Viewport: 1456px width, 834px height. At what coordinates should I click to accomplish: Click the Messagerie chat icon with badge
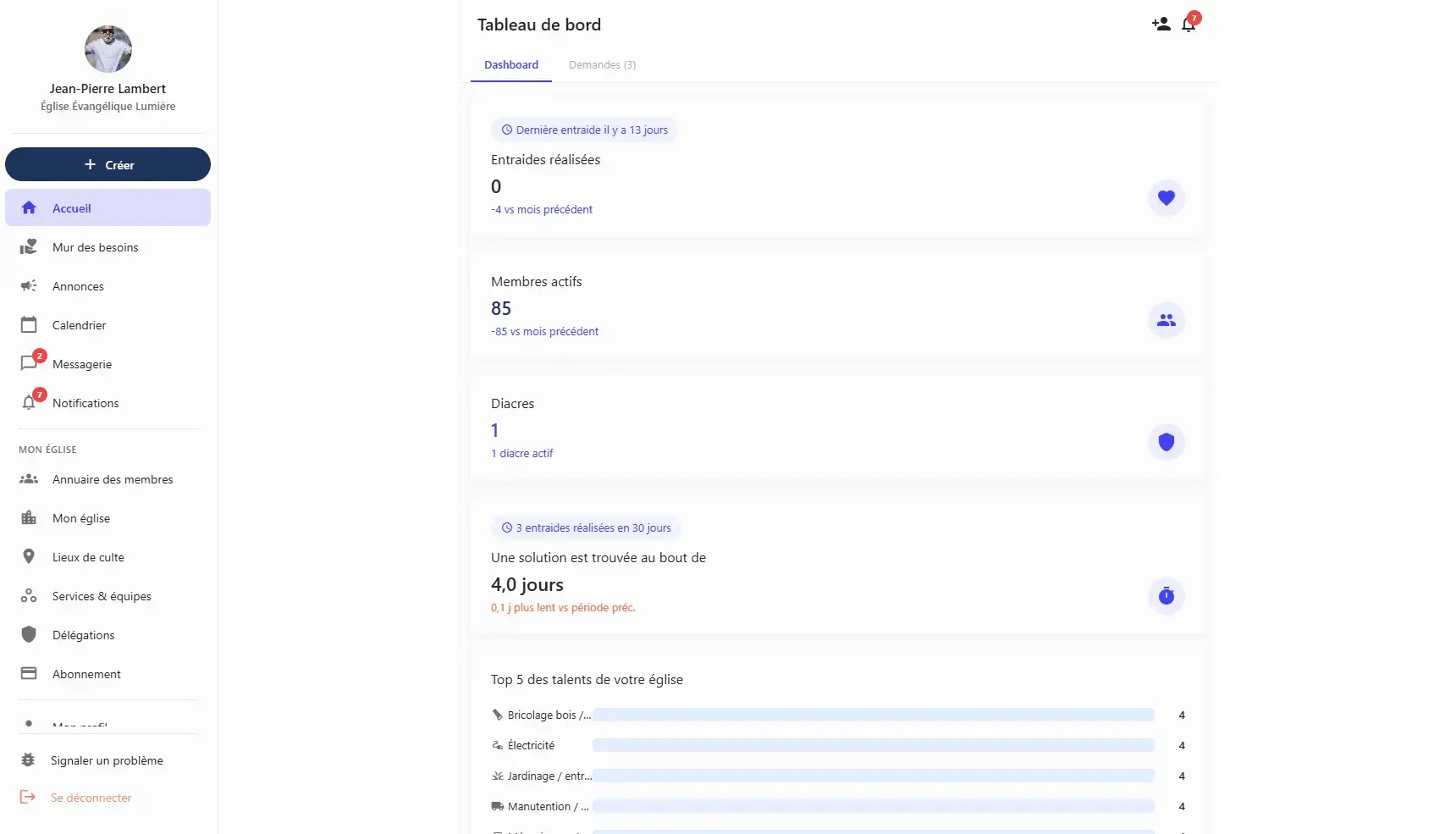coord(29,364)
